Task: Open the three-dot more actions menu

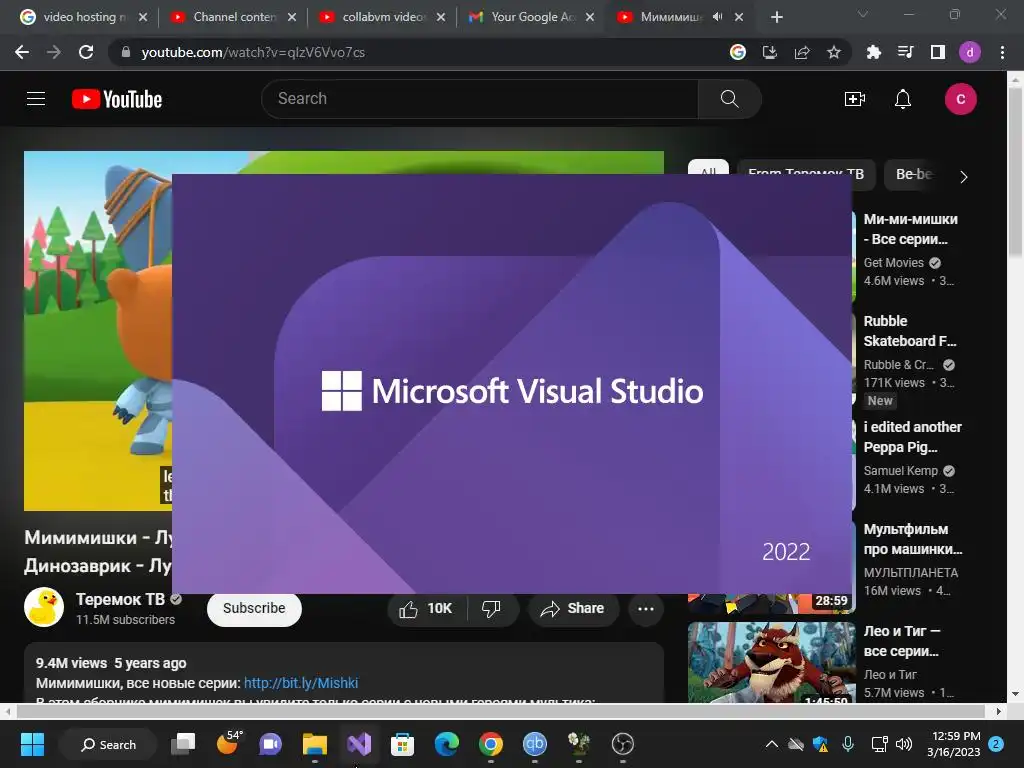Action: point(646,609)
